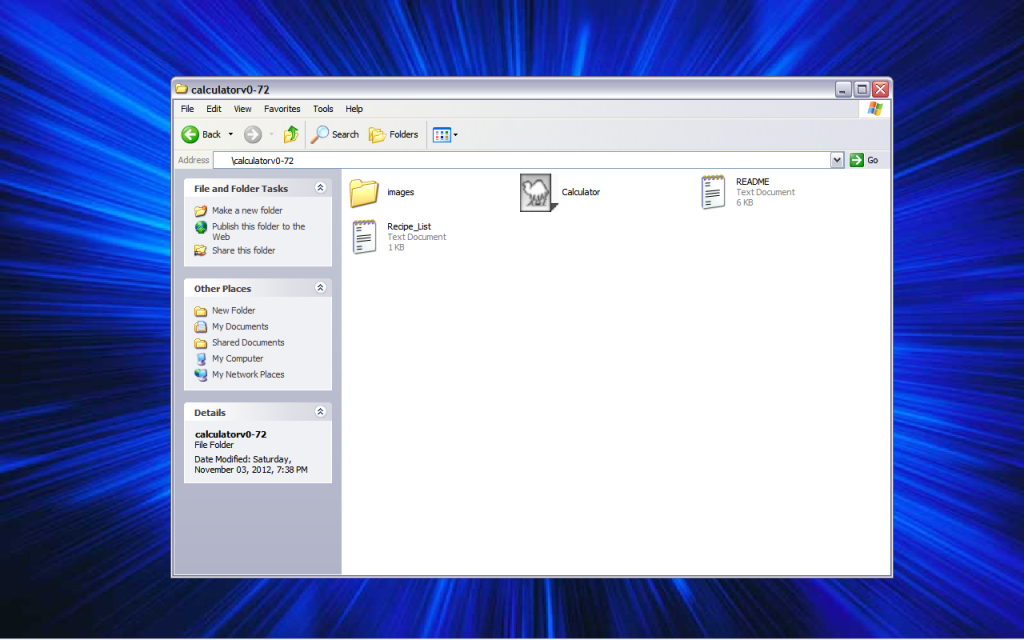The image size is (1024, 640).
Task: Open My Network Places link
Action: (248, 374)
